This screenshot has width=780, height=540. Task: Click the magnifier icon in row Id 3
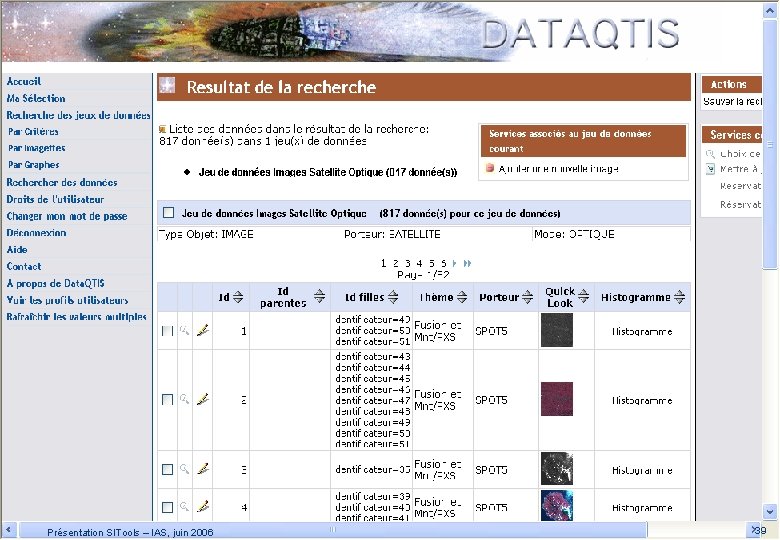(185, 469)
